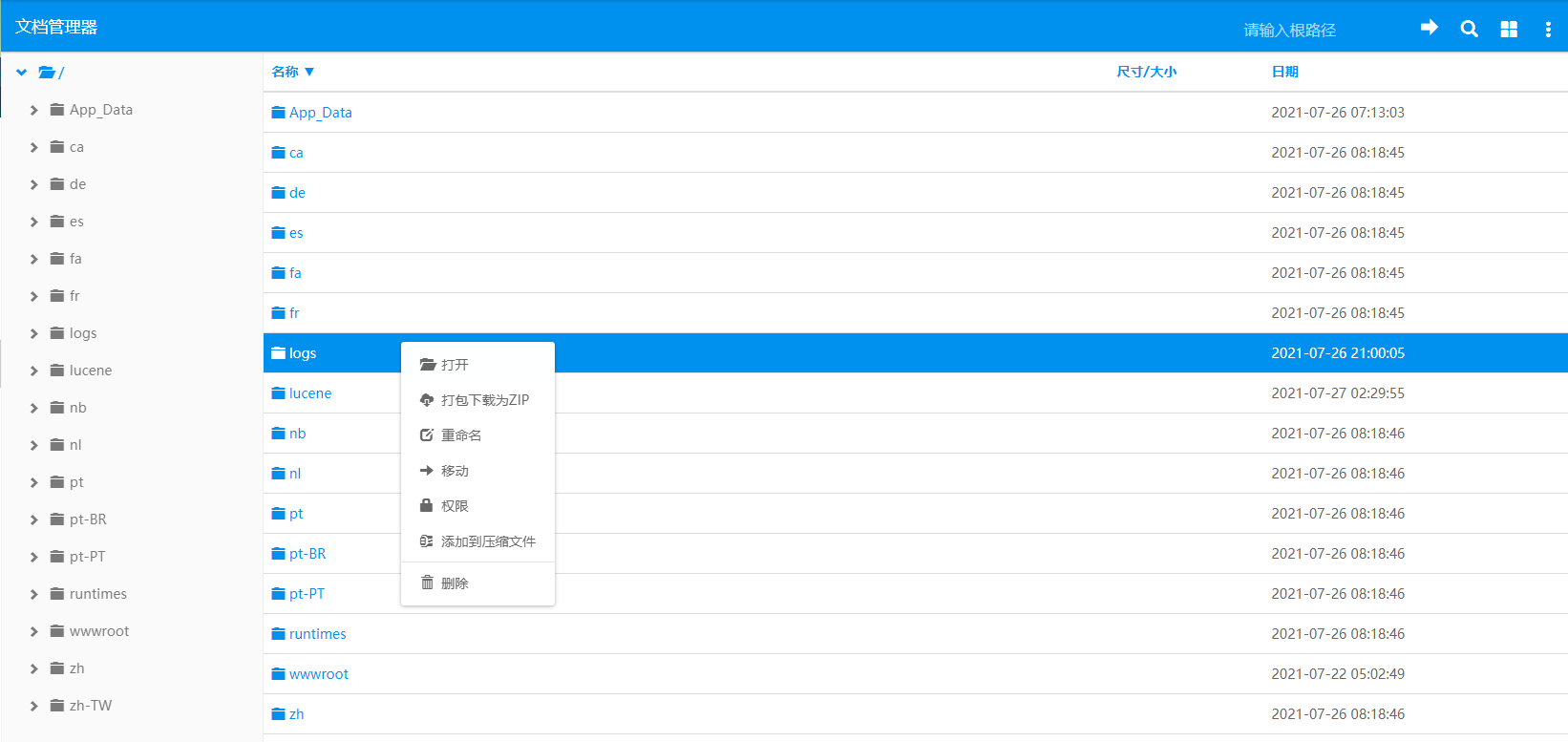Sort by 日期 column header

click(1284, 72)
